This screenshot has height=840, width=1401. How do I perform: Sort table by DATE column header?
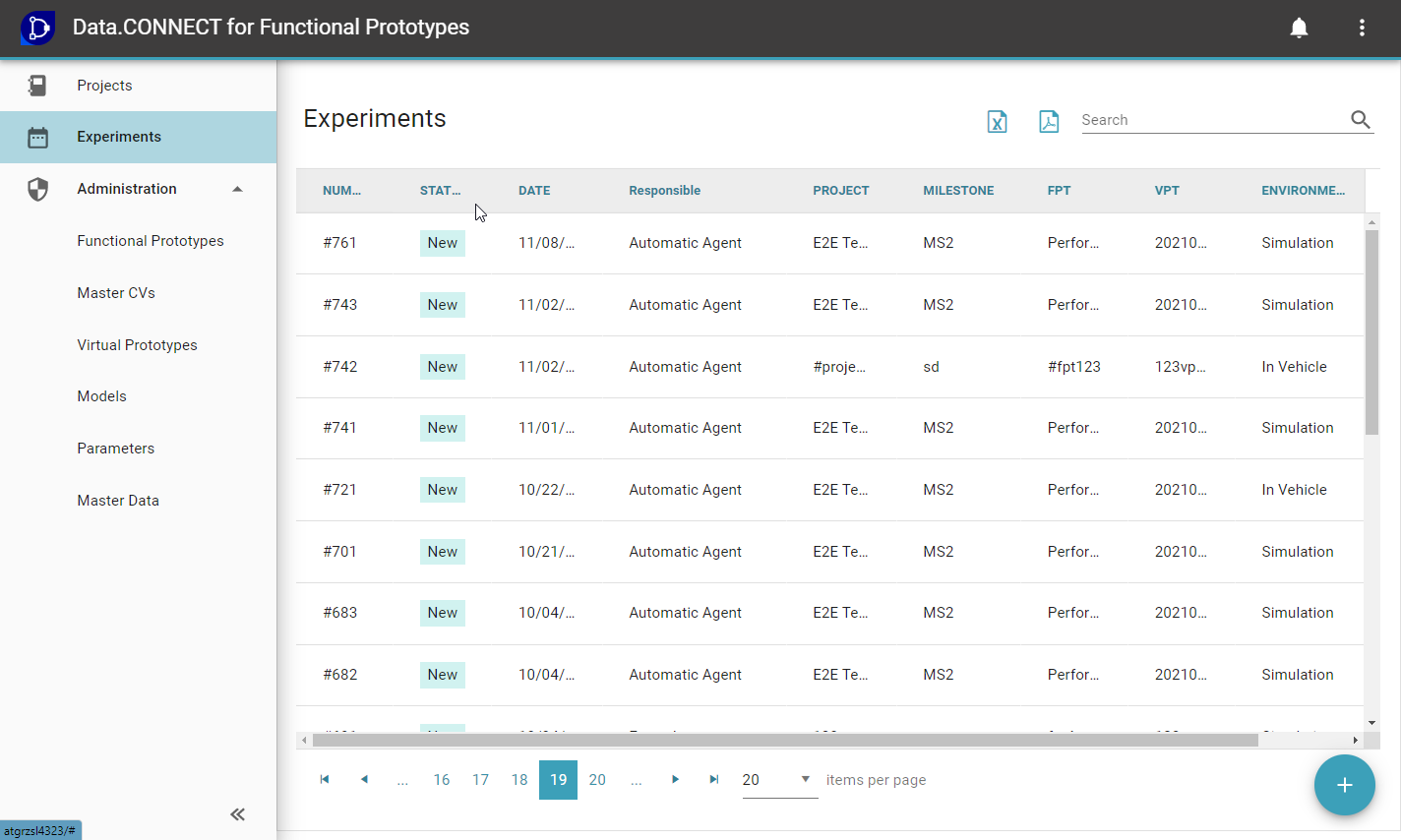[534, 191]
